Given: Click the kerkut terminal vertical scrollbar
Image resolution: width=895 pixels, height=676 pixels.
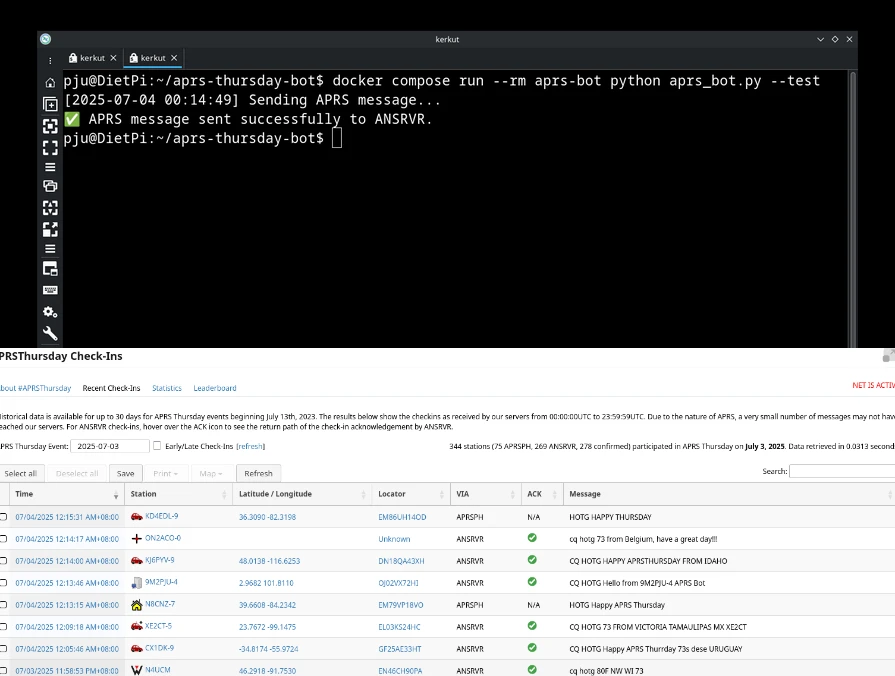Looking at the screenshot, I should point(853,209).
